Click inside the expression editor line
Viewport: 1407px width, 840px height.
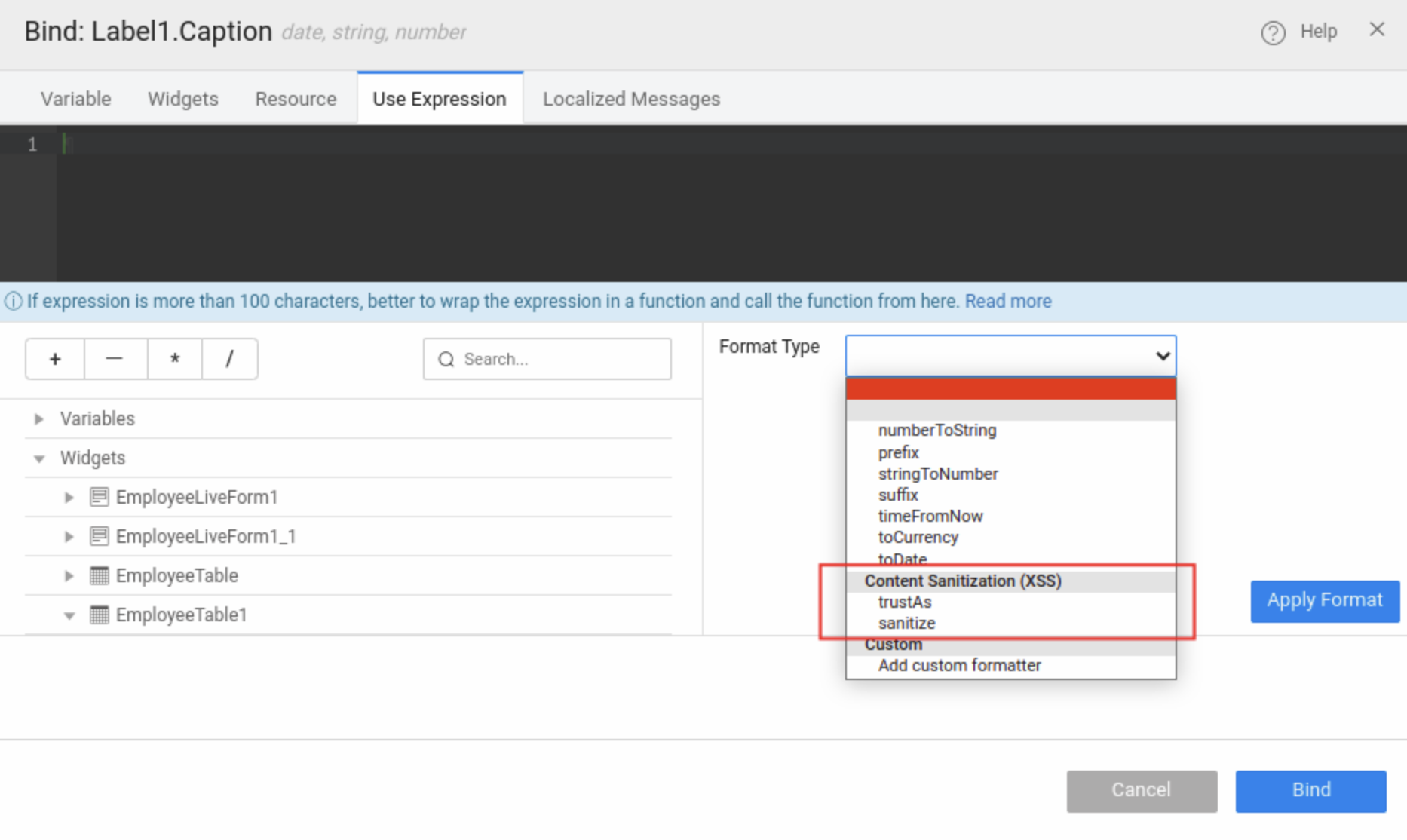pyautogui.click(x=302, y=143)
